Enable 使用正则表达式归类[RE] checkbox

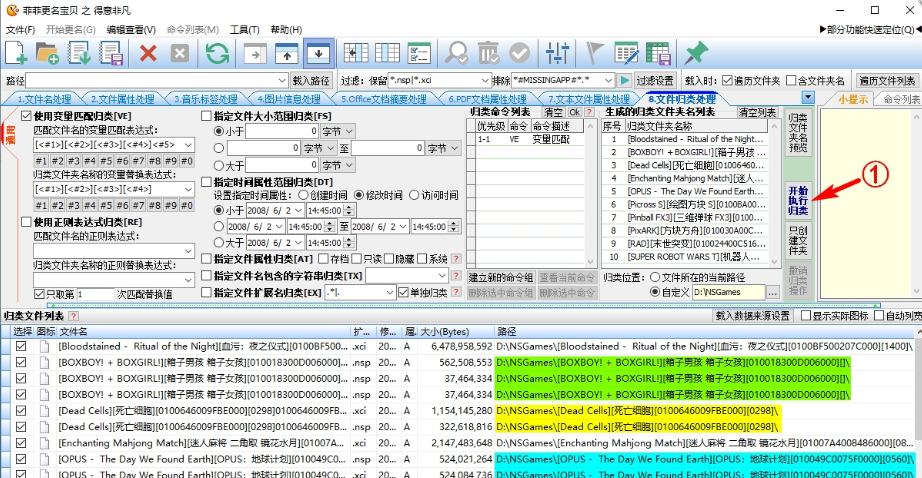(26, 222)
